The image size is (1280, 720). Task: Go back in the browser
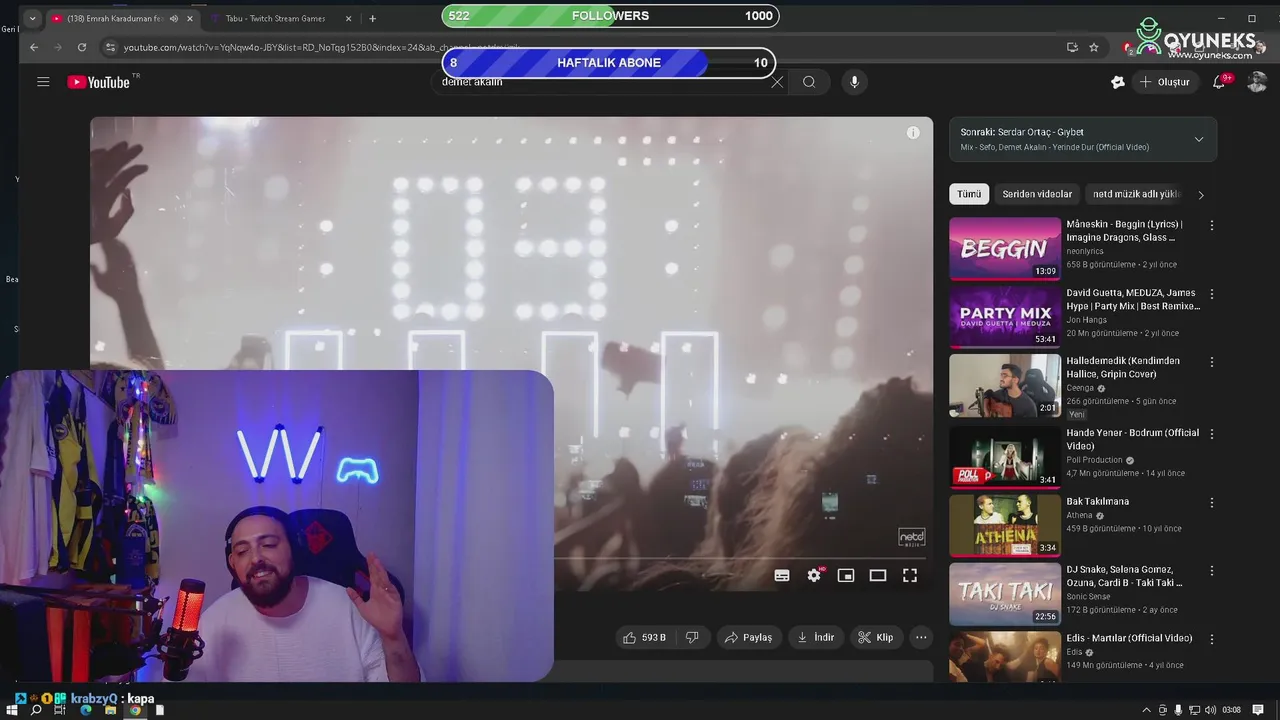(34, 47)
